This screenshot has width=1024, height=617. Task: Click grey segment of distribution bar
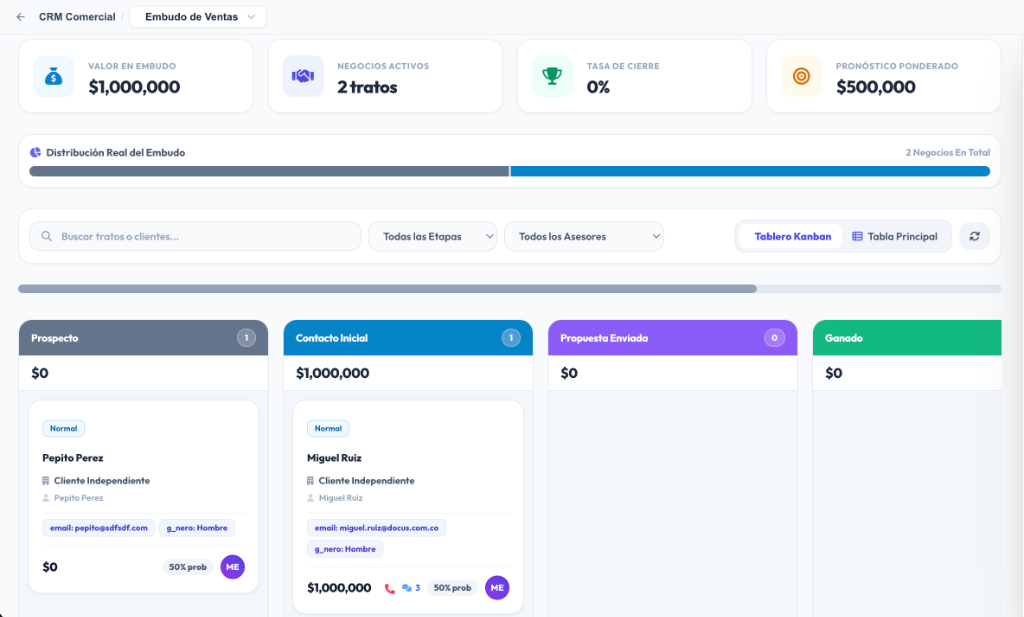pyautogui.click(x=269, y=171)
